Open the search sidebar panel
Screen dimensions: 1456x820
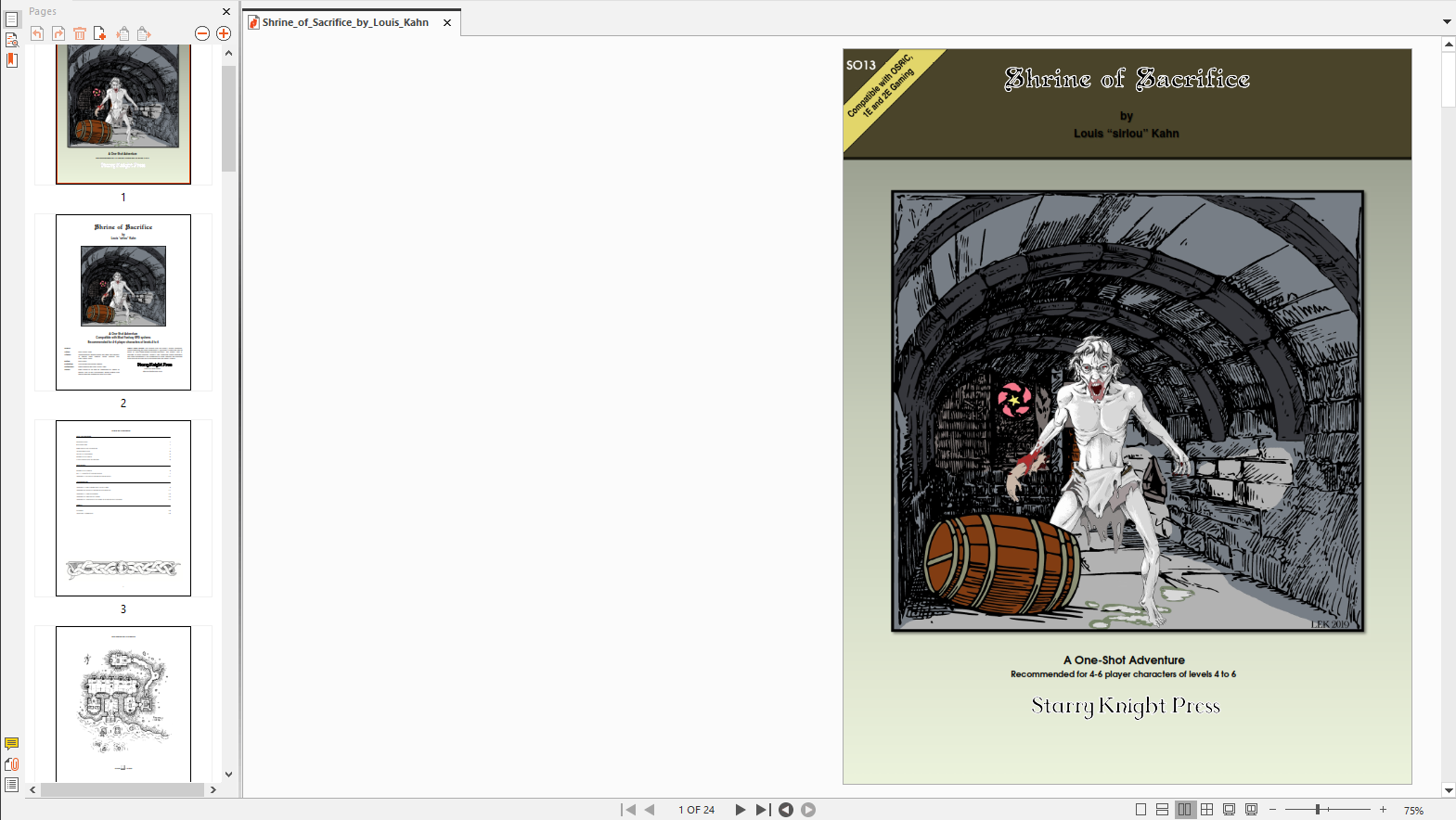tap(12, 40)
